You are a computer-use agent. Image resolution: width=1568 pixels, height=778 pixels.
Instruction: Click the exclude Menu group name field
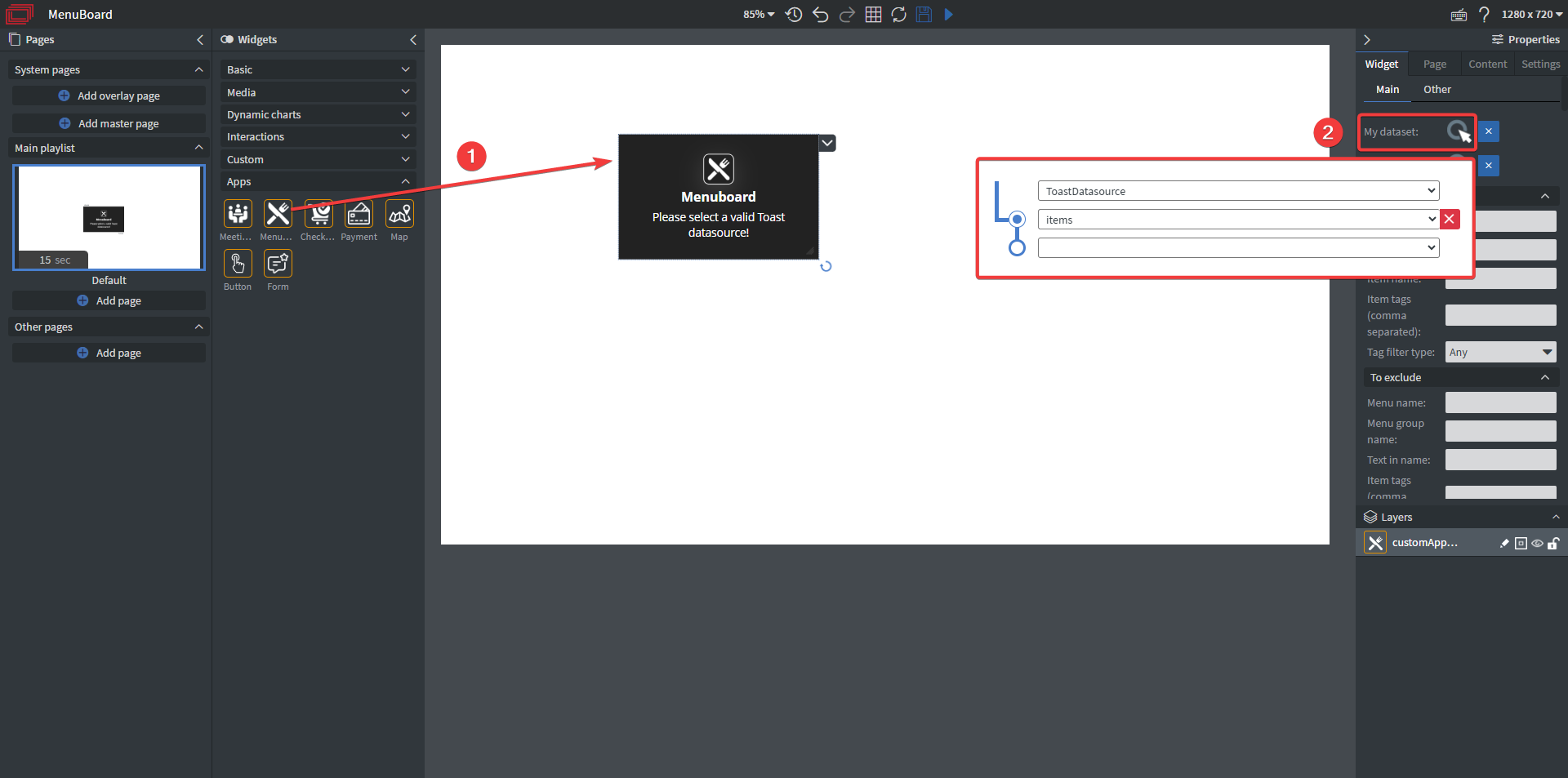pyautogui.click(x=1500, y=431)
